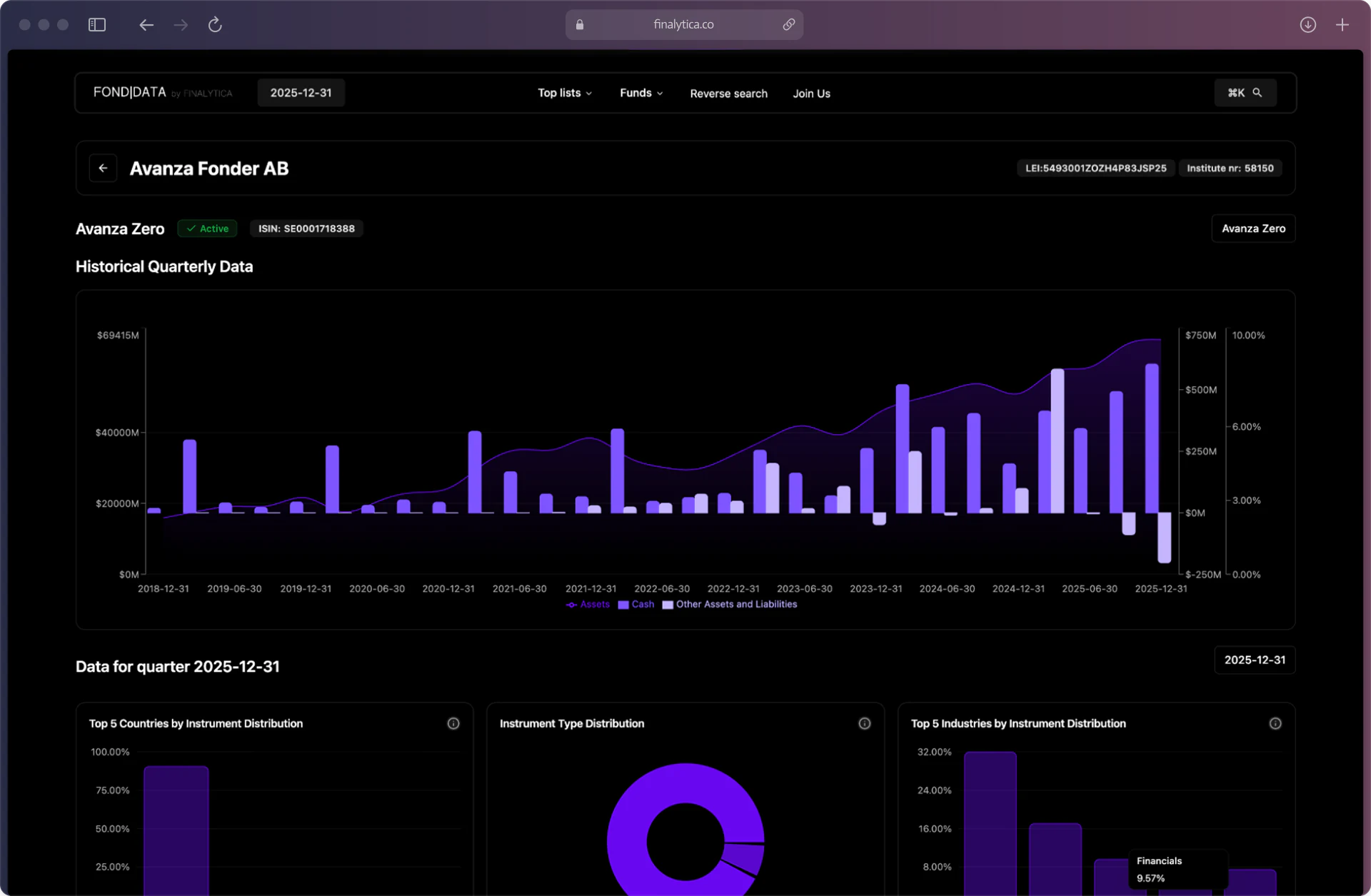The image size is (1371, 896).
Task: Open search via ⌘K magnifier button
Action: 1245,93
